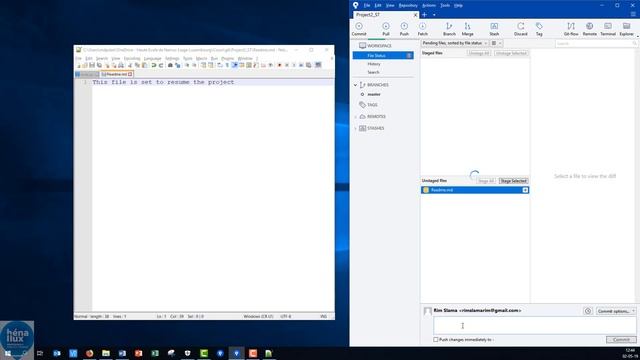Screen dimensions: 640x360
Task: Close the Readme.md tab with its red X
Action: [x=130, y=74]
